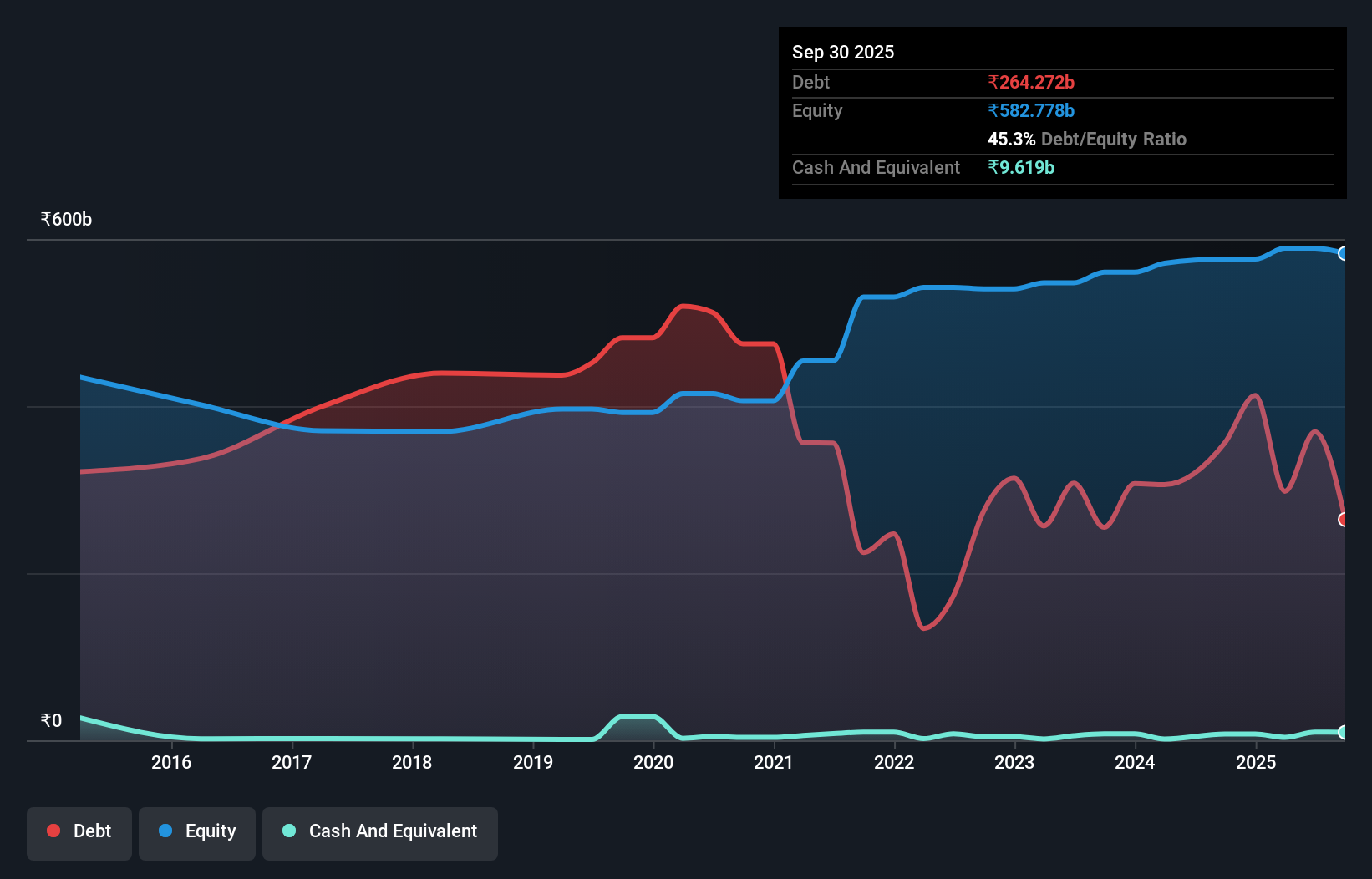Viewport: 1372px width, 879px height.
Task: Select the 2021 year label
Action: (x=774, y=762)
